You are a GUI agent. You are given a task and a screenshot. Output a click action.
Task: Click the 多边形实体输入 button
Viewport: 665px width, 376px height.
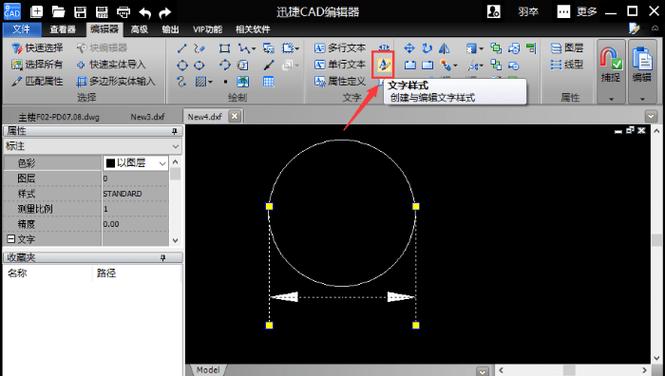coord(116,81)
